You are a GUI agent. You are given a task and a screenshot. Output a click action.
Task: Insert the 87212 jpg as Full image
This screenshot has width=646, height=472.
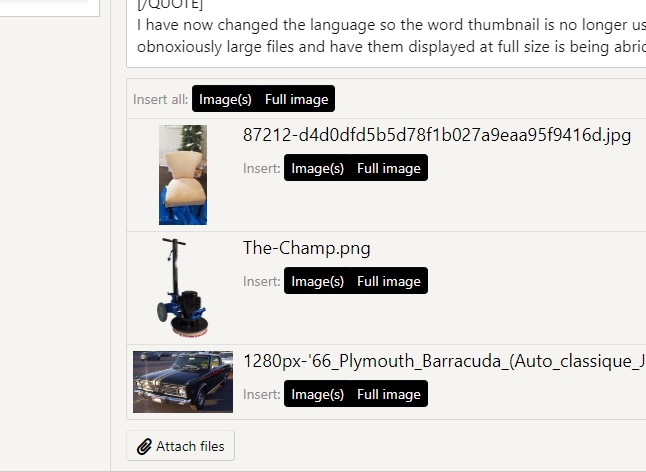(389, 168)
